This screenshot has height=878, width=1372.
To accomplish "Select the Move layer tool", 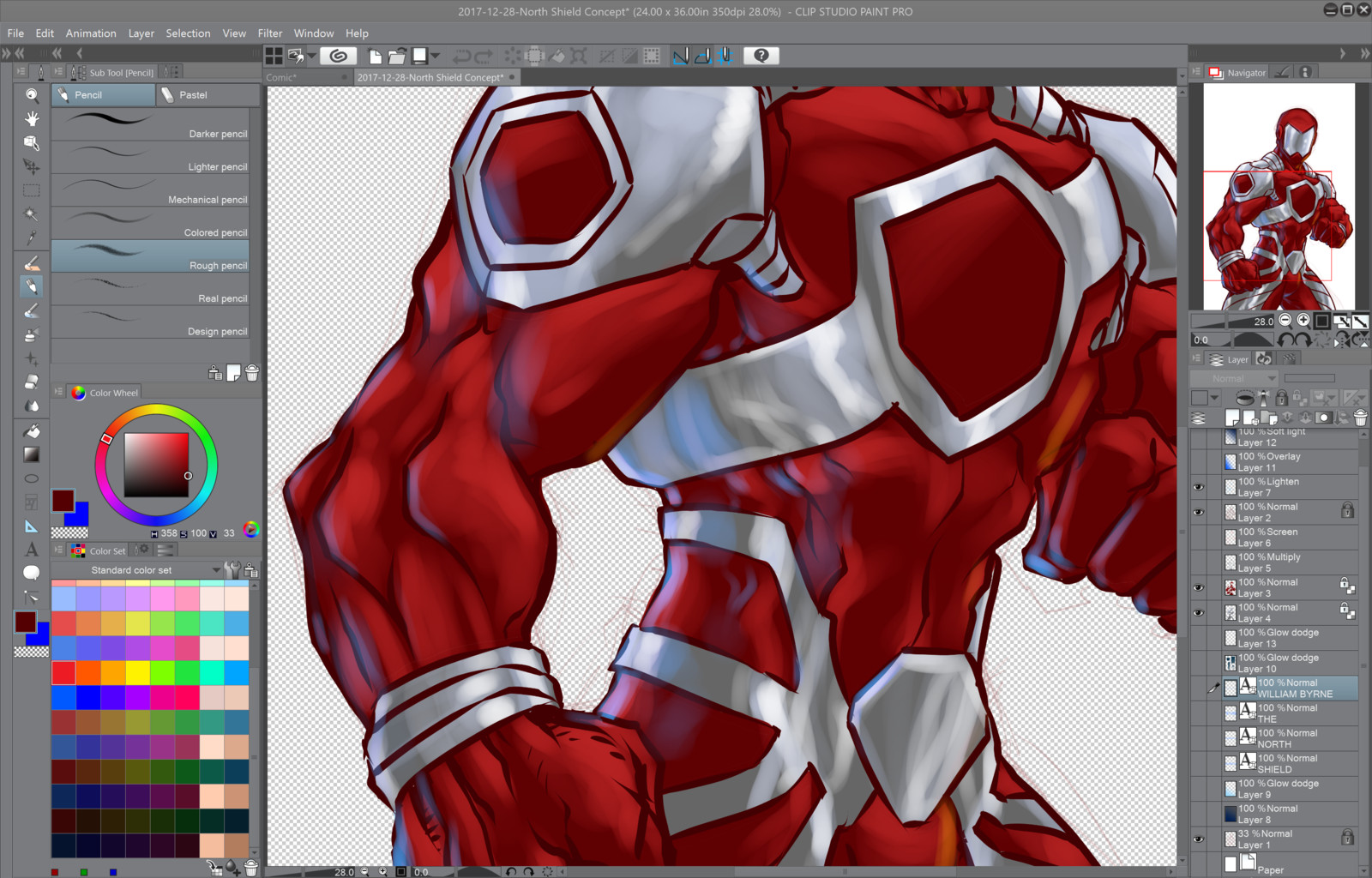I will pyautogui.click(x=32, y=166).
